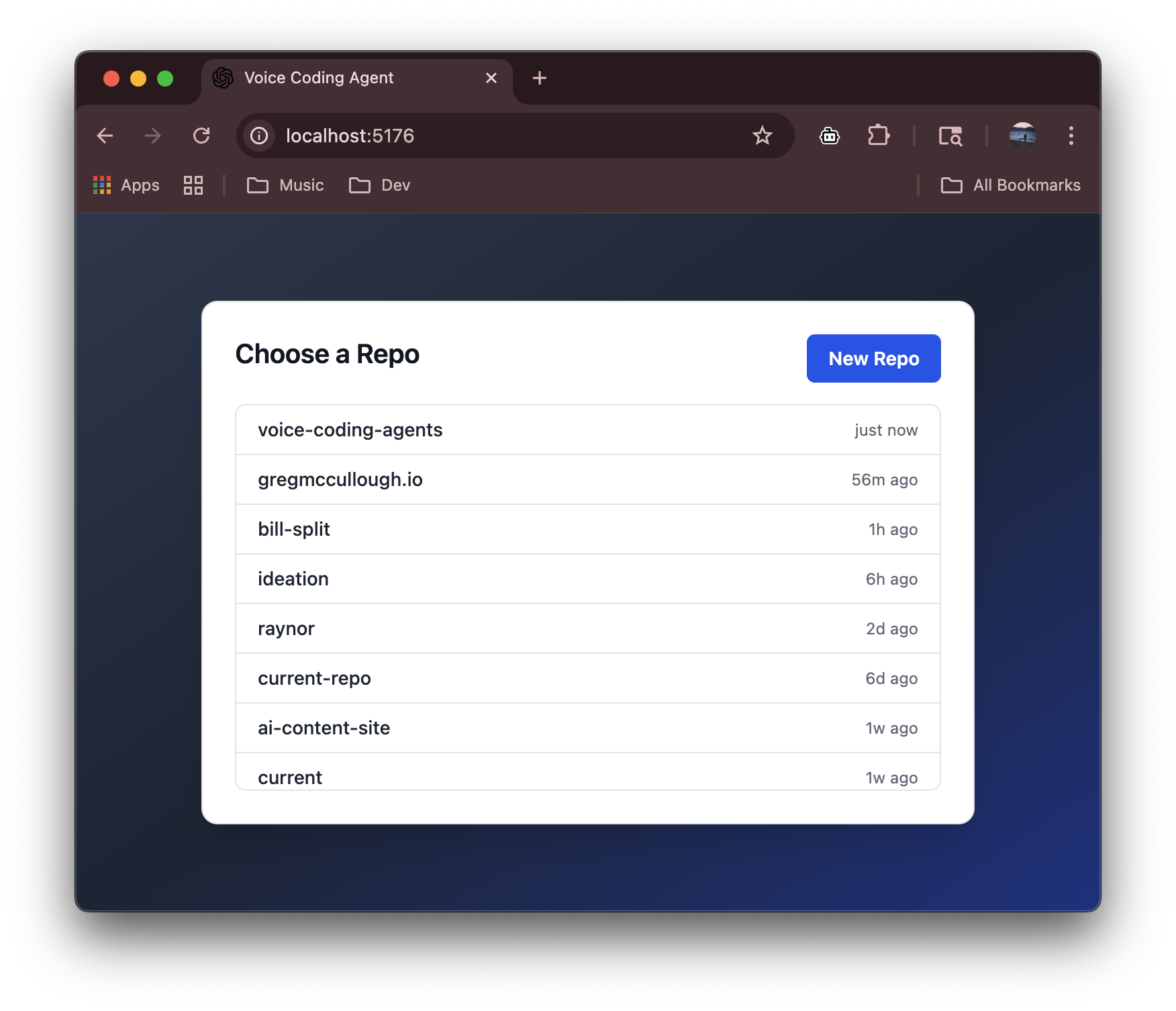
Task: Expand the Dev bookmarks folder
Action: (x=380, y=185)
